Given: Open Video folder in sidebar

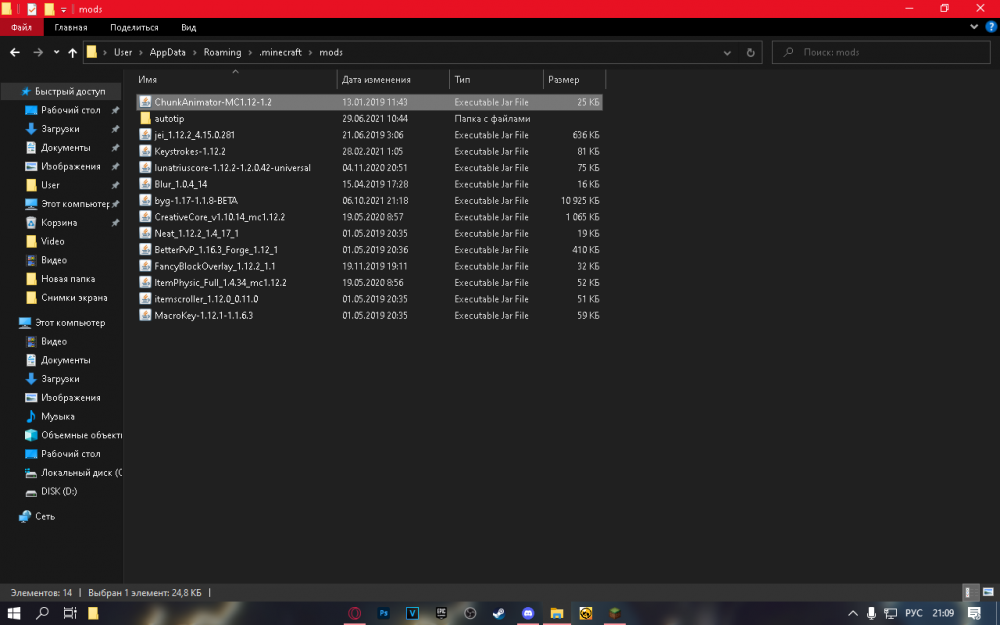Looking at the screenshot, I should (x=52, y=242).
